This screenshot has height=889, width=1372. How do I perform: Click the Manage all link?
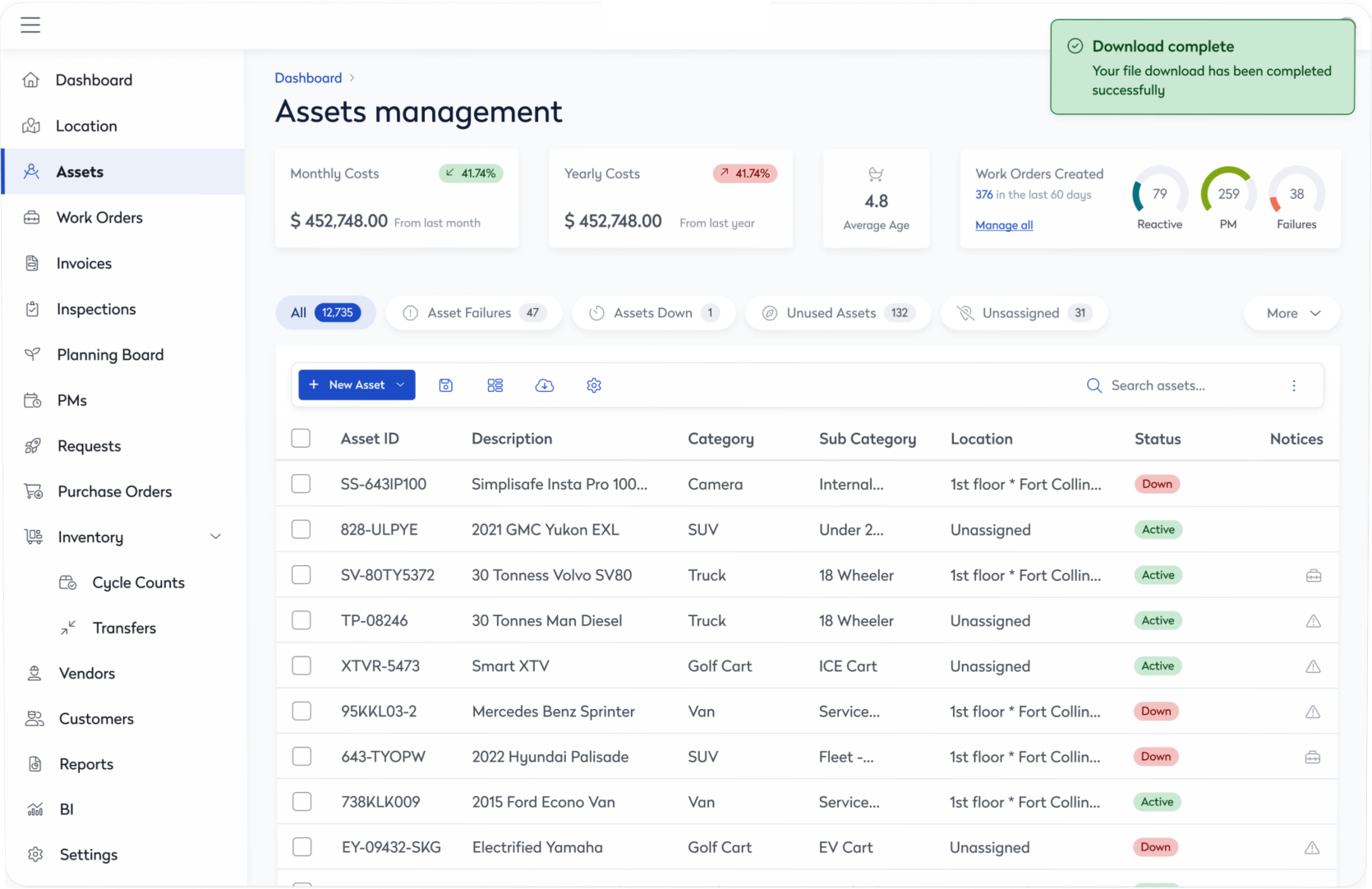pos(1004,225)
